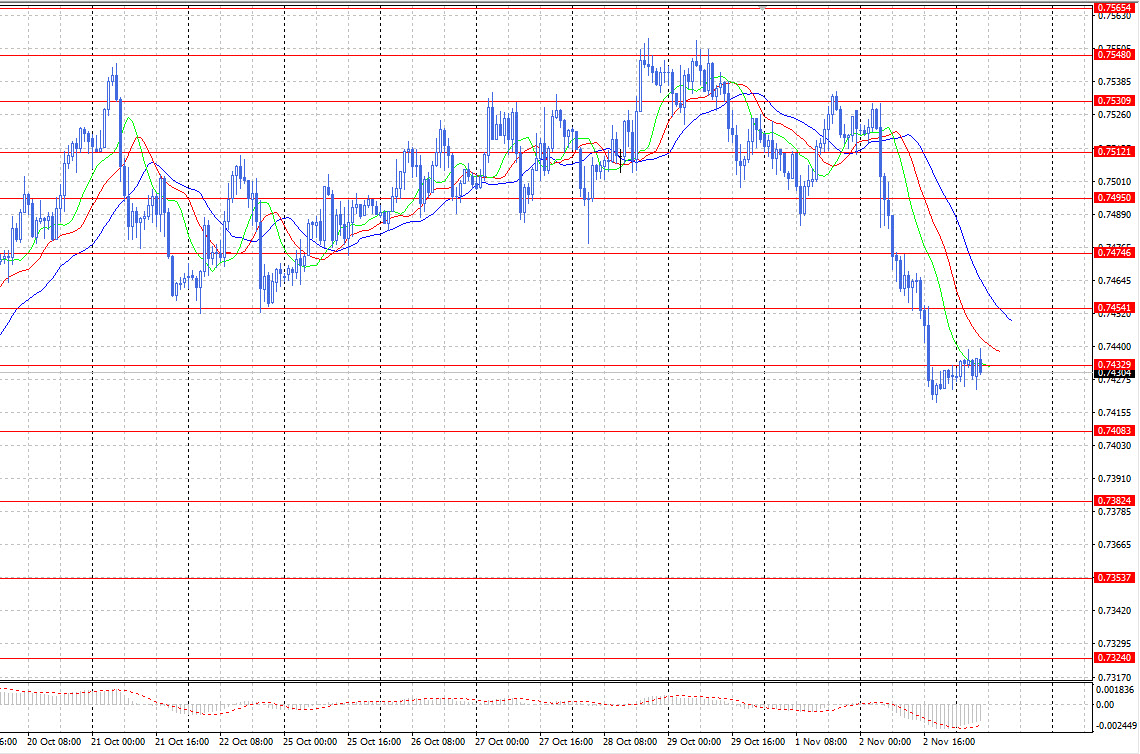This screenshot has width=1140, height=754.
Task: Click the black 0.74304 current price label
Action: tap(1114, 374)
